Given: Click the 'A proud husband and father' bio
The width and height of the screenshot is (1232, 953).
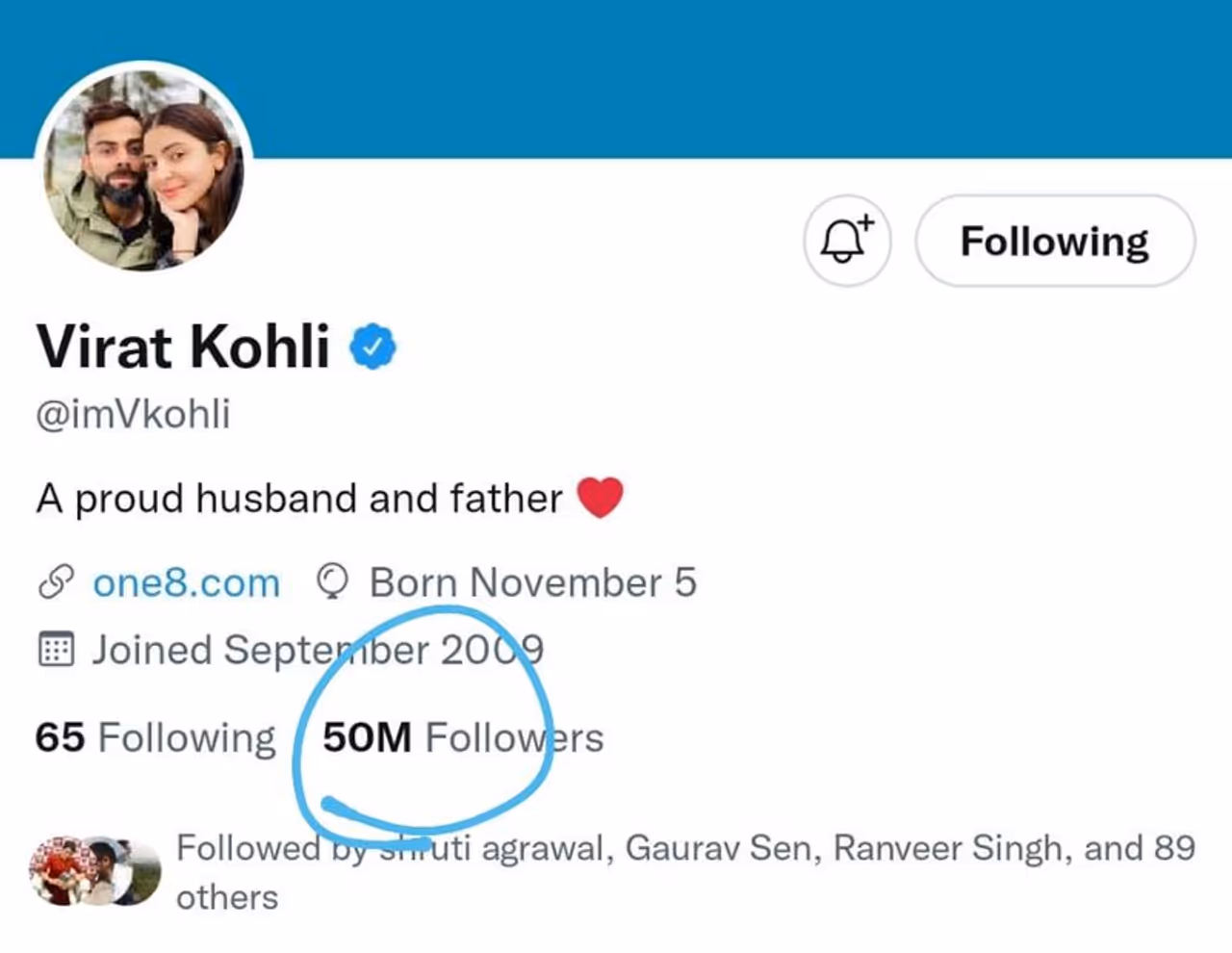Looking at the screenshot, I should tap(299, 499).
